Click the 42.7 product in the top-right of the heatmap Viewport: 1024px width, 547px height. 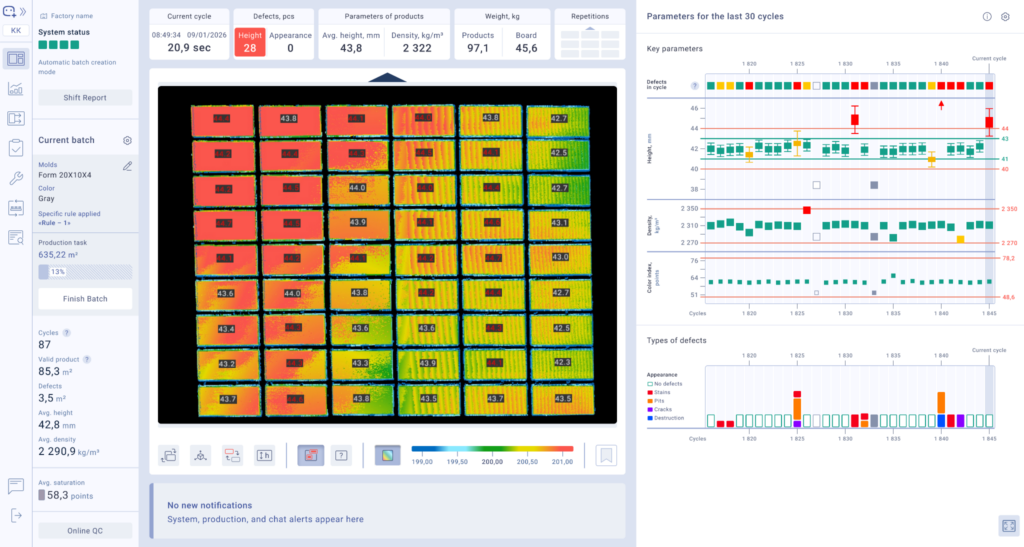pos(558,119)
